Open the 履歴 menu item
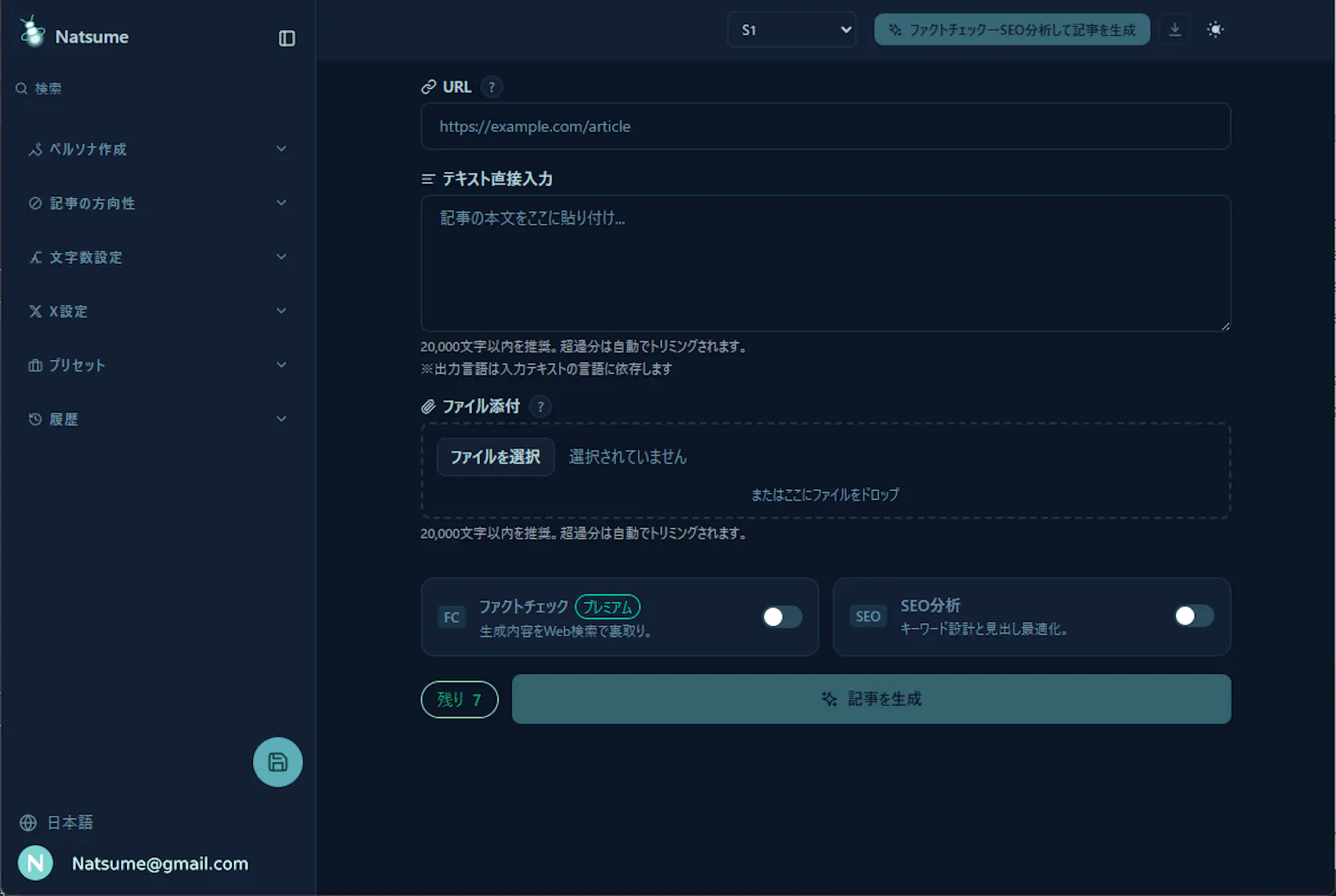The height and width of the screenshot is (896, 1336). coord(158,419)
